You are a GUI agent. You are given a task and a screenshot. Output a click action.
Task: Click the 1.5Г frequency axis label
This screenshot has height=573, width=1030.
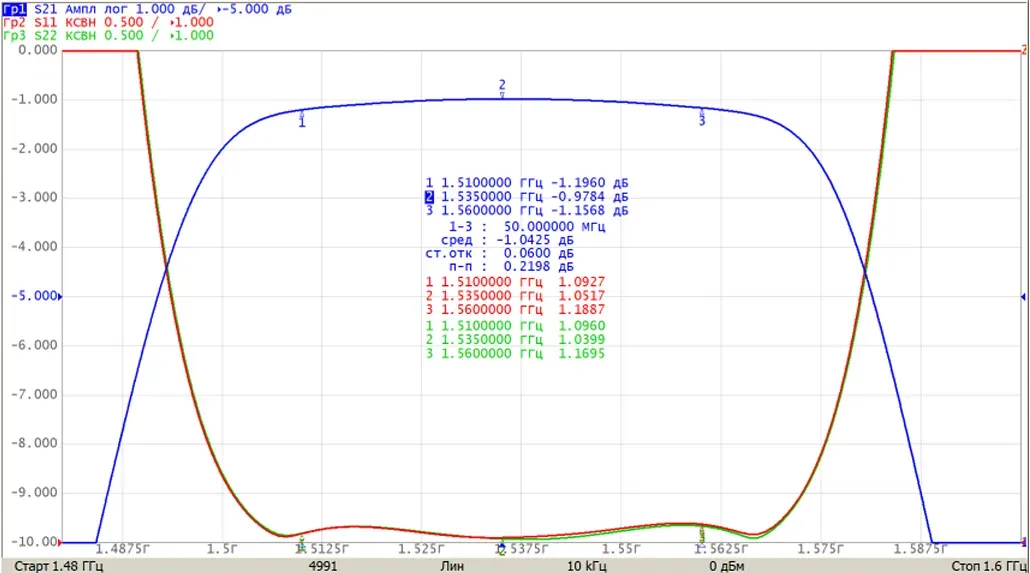point(222,549)
